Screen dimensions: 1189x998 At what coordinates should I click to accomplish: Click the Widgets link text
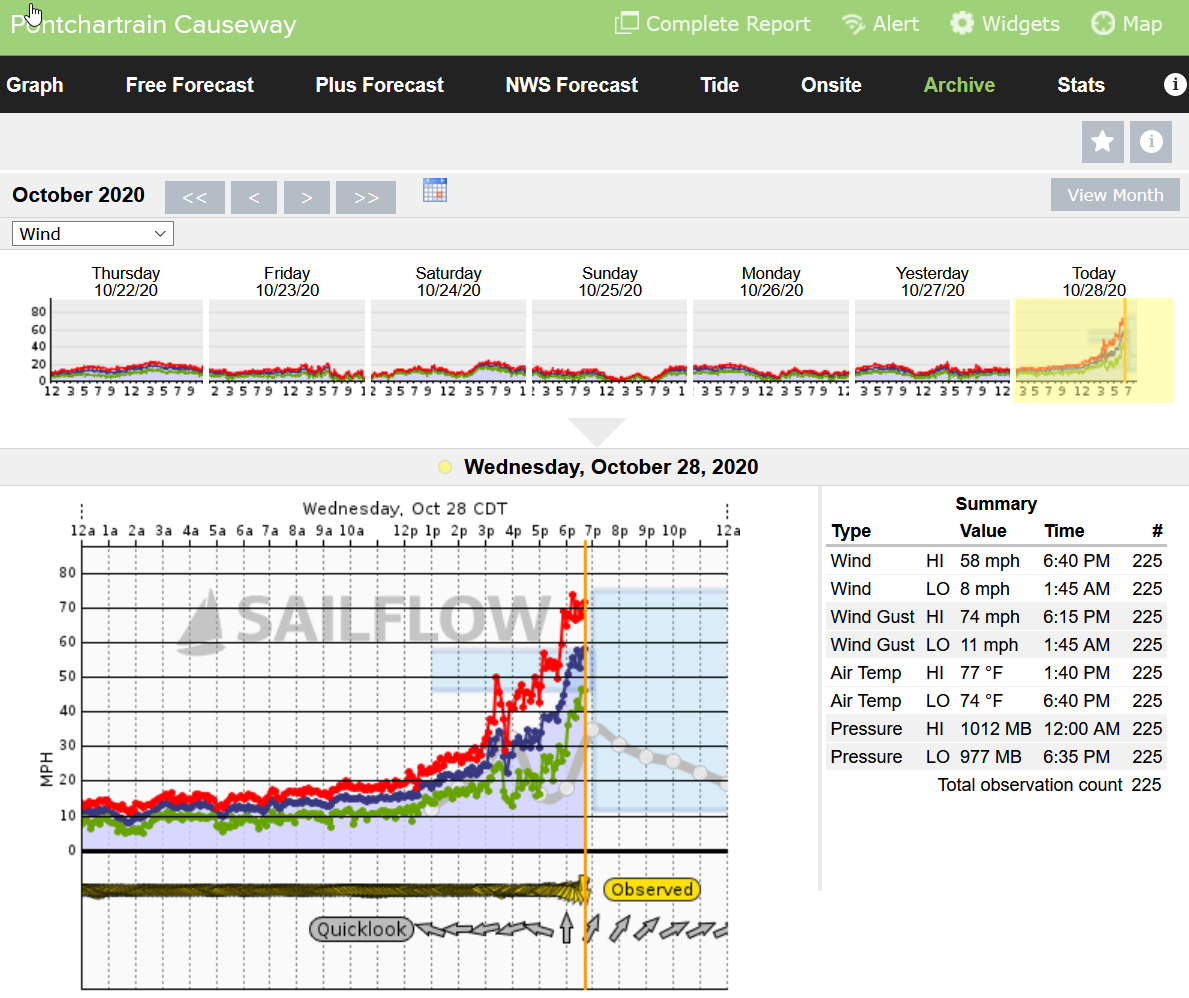(1021, 24)
